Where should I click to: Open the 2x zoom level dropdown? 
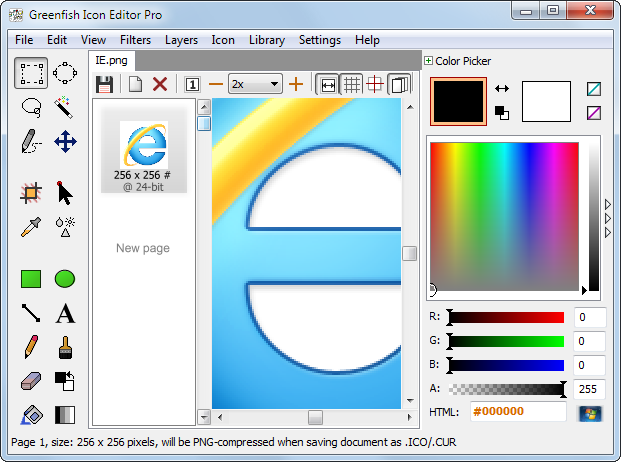coord(255,84)
